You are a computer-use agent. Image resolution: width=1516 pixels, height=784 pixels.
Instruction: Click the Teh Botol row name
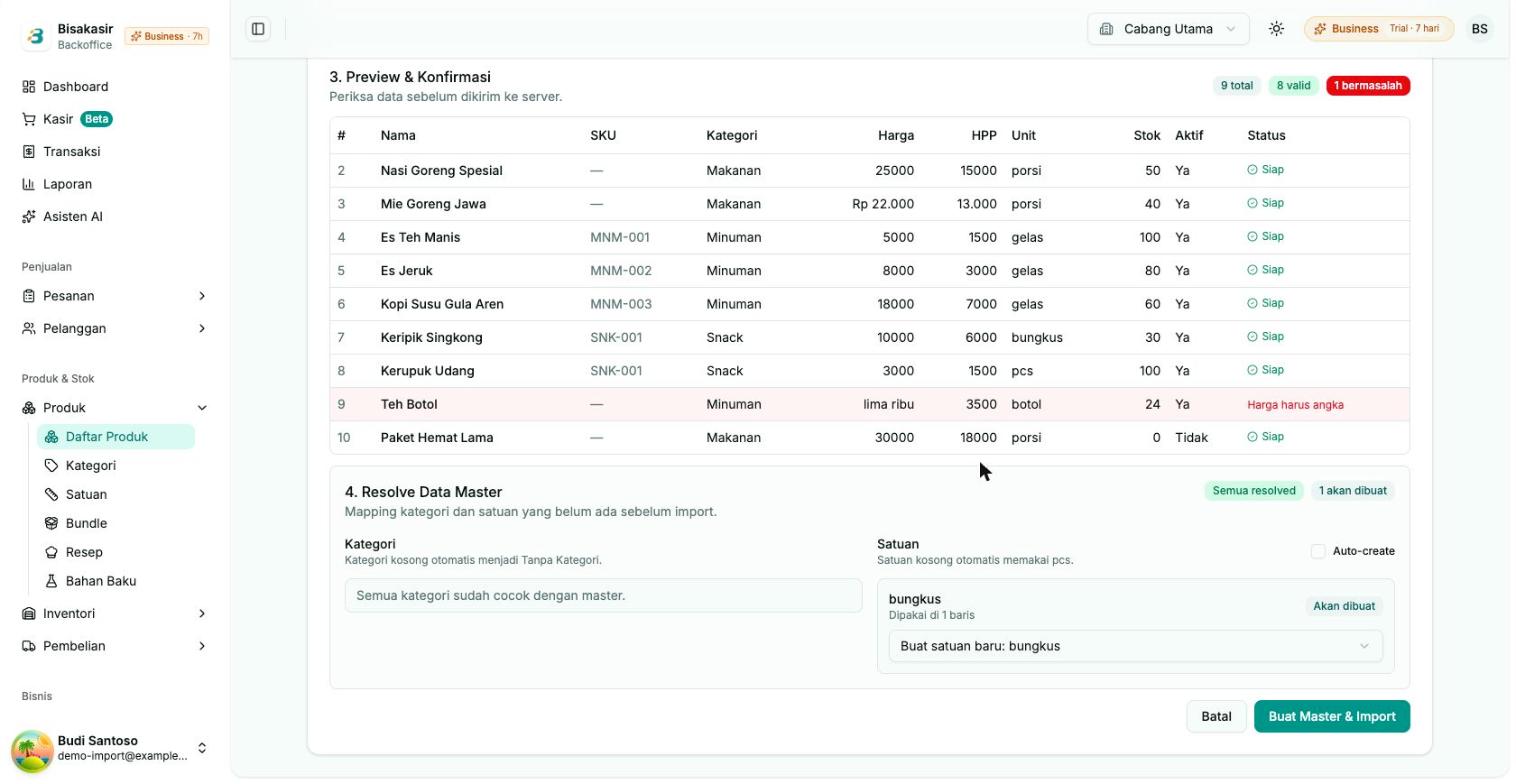409,405
